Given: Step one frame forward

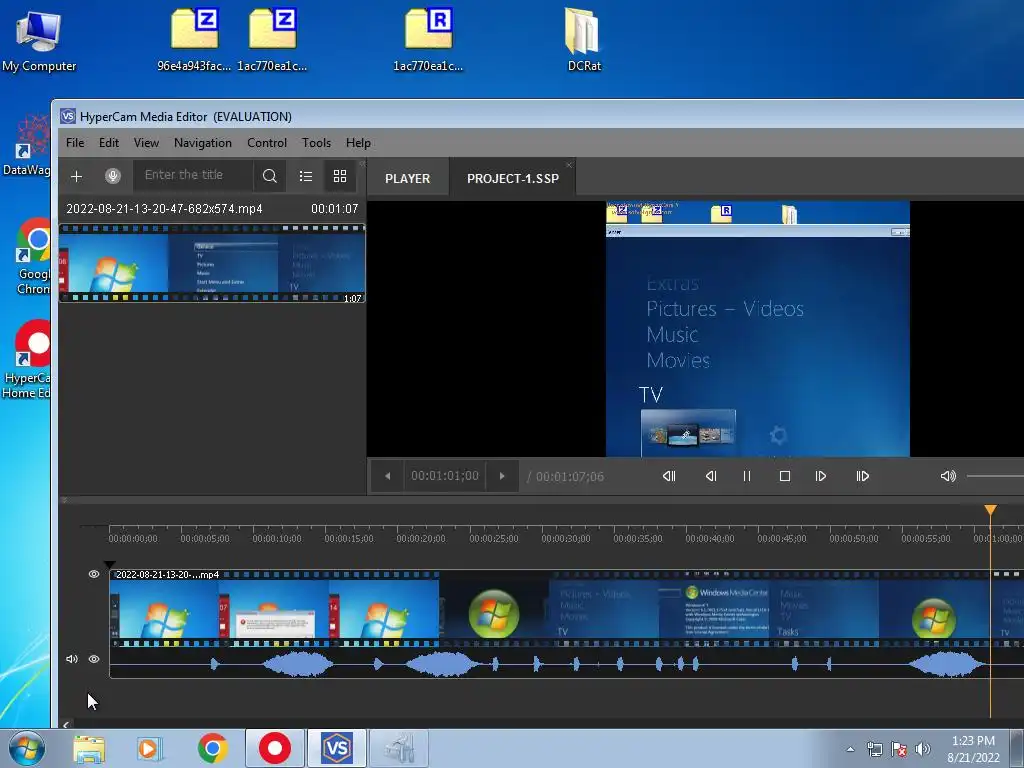Looking at the screenshot, I should point(821,476).
